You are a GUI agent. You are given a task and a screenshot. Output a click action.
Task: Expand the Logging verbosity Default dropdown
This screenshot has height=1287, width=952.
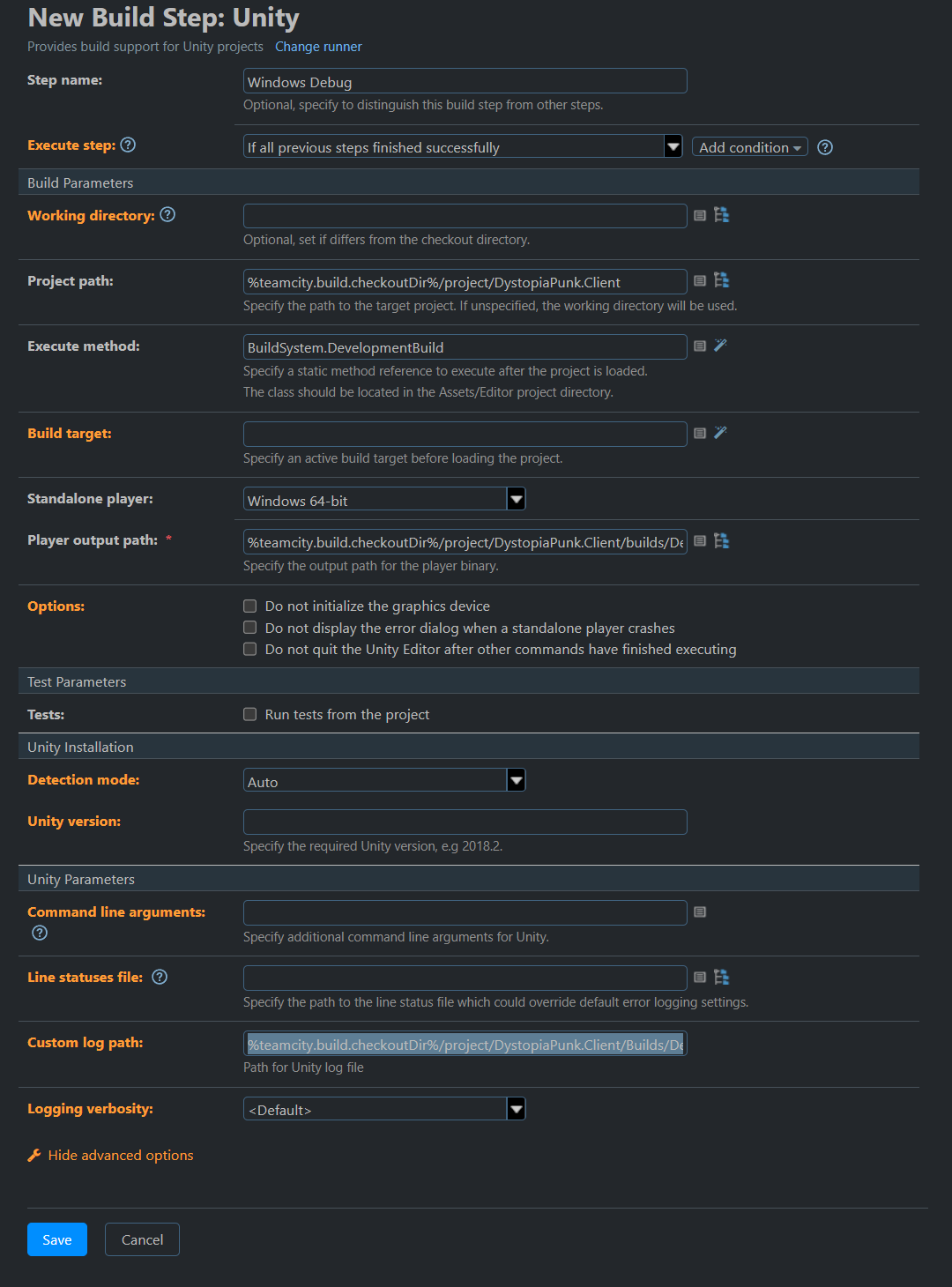384,1109
